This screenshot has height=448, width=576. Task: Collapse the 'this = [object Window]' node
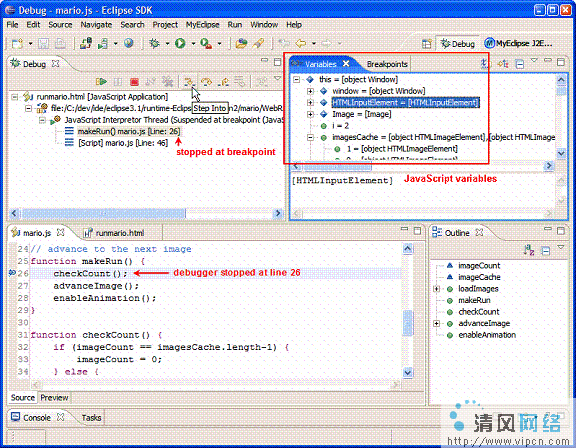[x=297, y=79]
